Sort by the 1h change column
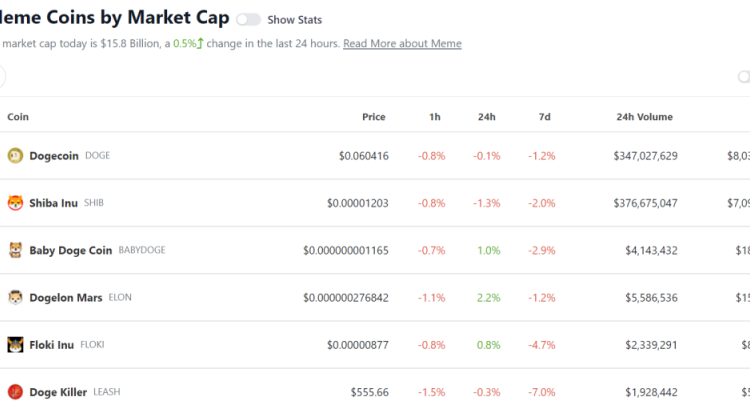Screen dimensions: 750x405 pos(434,117)
